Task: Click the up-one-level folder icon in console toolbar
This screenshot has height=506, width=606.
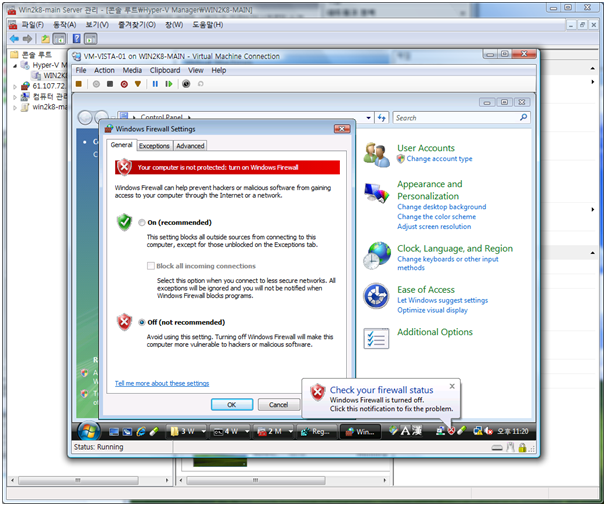Action: click(45, 39)
